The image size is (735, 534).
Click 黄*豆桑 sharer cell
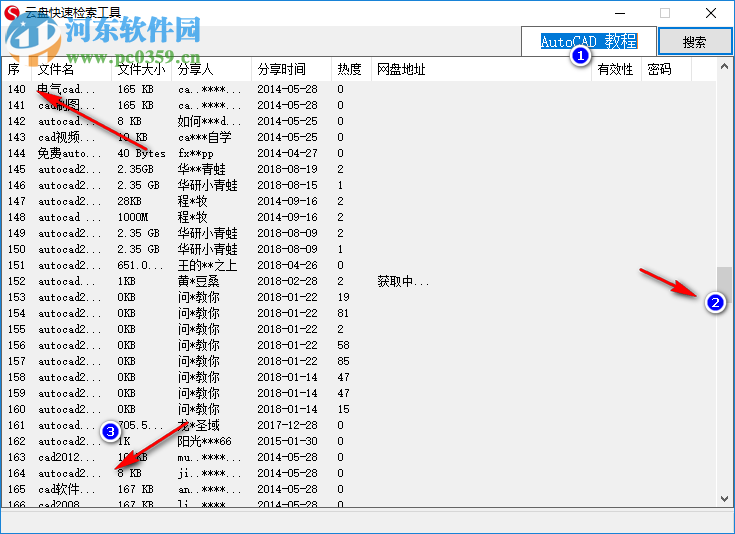199,281
